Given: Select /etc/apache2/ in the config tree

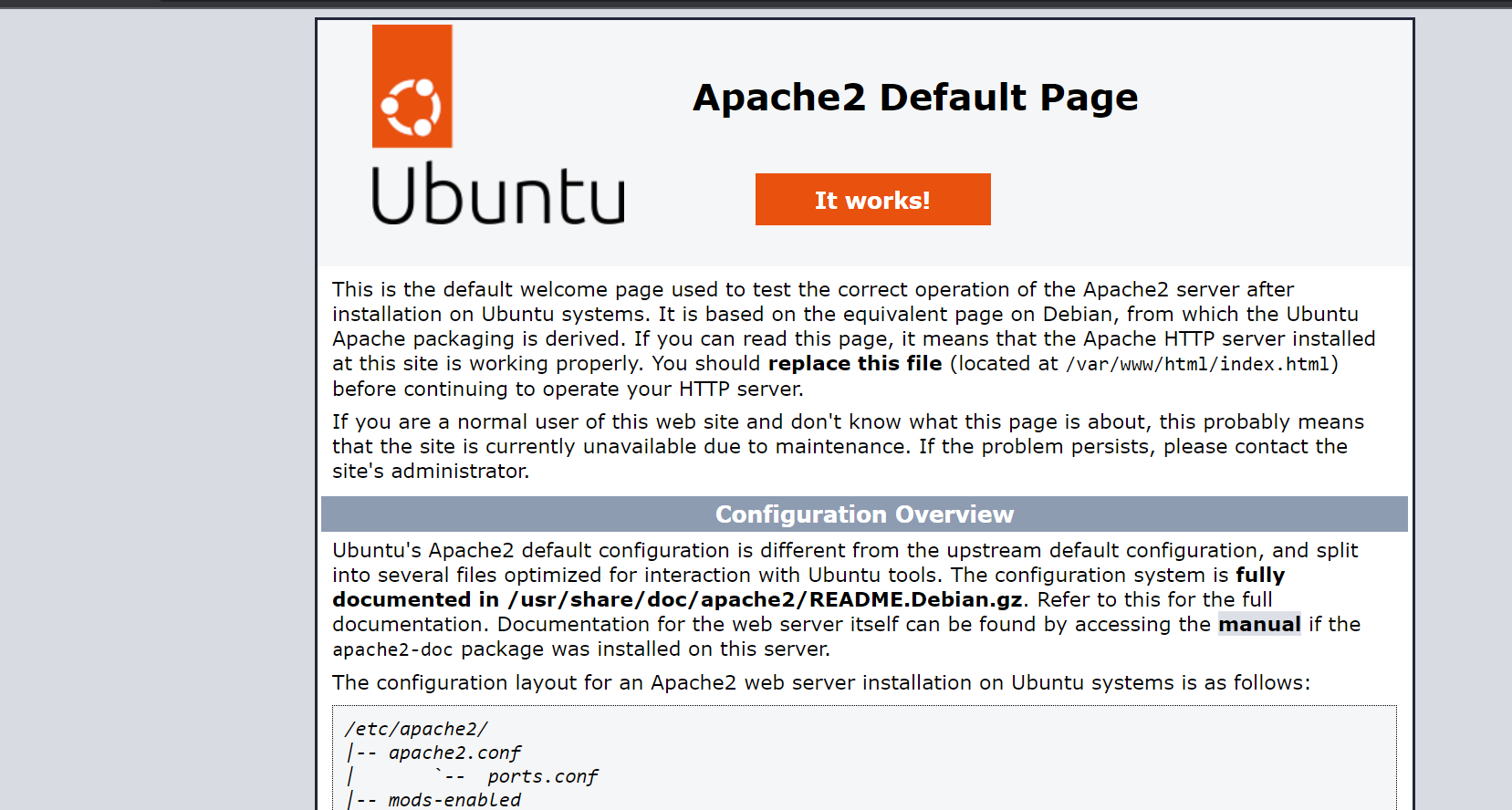Looking at the screenshot, I should coord(416,729).
